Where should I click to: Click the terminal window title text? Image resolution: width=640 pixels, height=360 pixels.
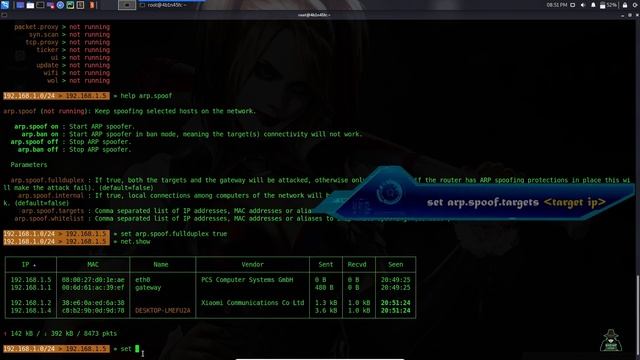(x=313, y=15)
